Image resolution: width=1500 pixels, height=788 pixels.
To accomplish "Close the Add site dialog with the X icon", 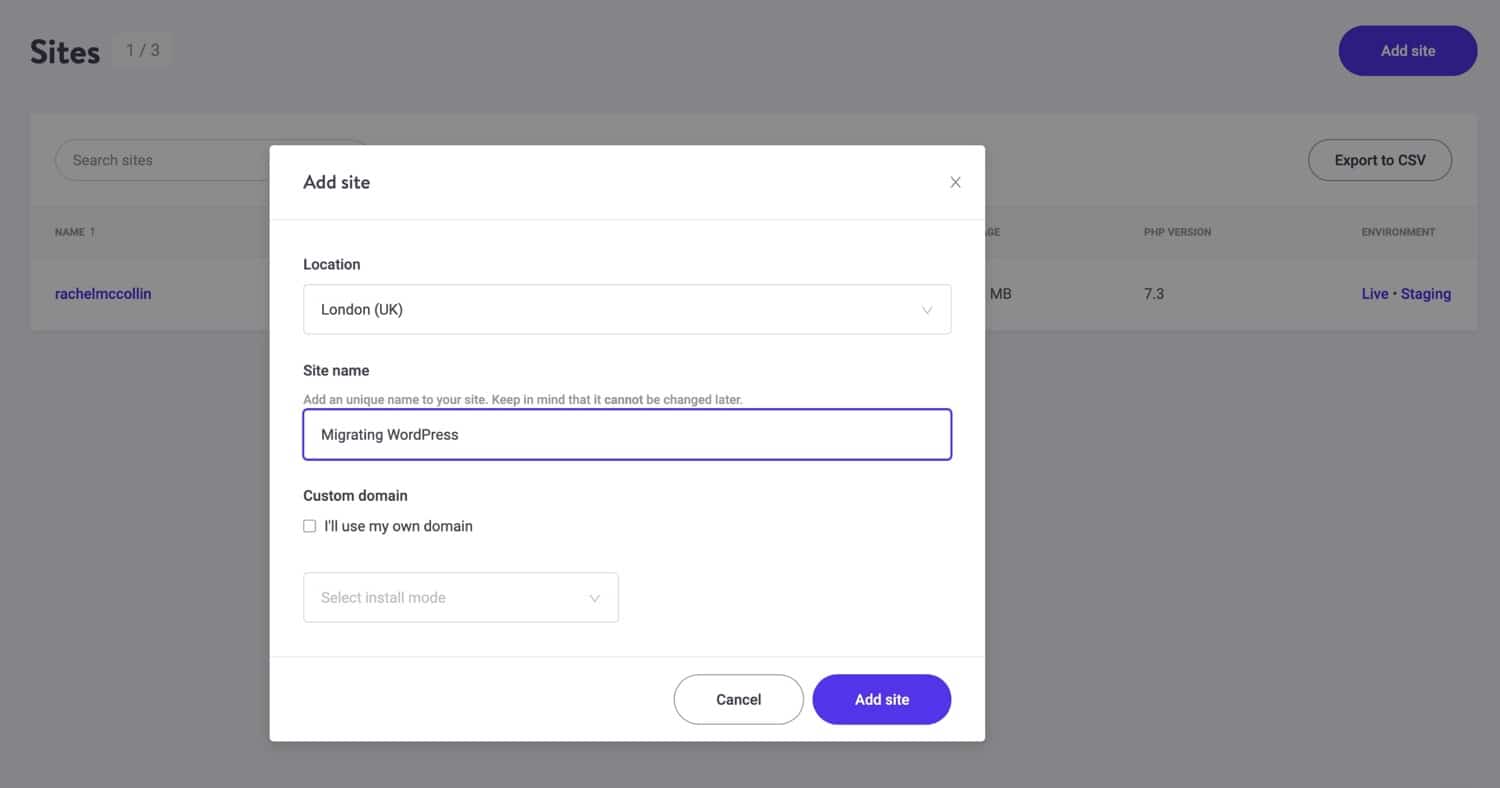I will tap(955, 182).
